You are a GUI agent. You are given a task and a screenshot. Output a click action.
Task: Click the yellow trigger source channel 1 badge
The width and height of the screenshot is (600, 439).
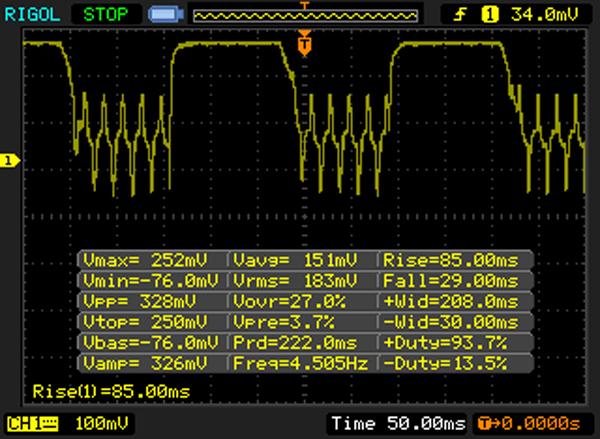pos(490,15)
